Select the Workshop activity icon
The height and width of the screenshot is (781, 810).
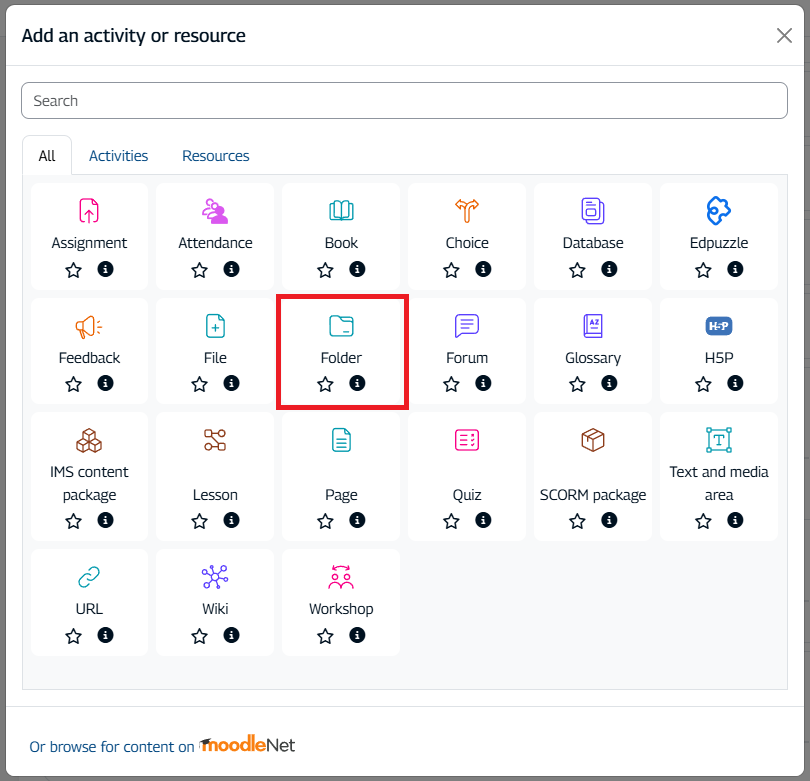coord(341,577)
